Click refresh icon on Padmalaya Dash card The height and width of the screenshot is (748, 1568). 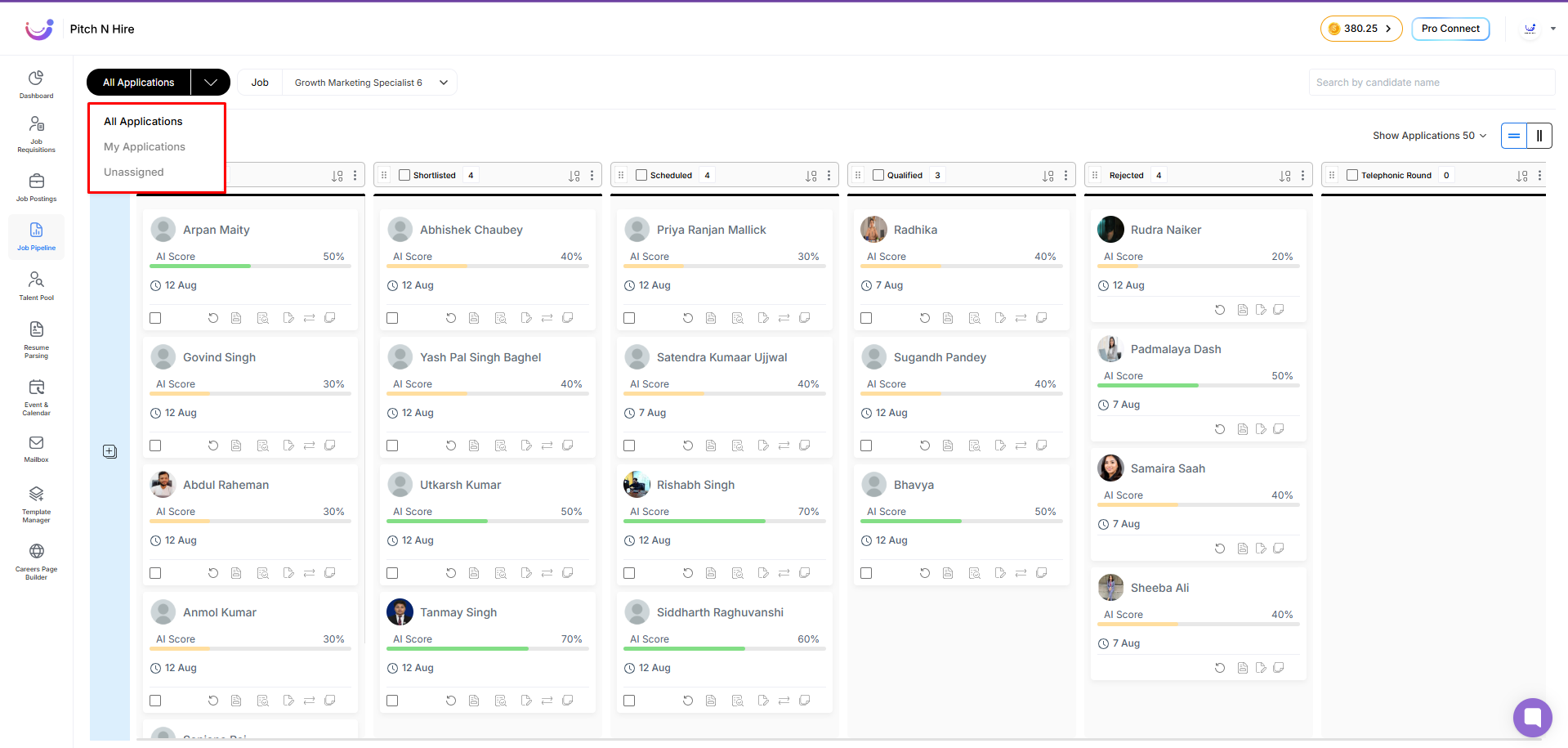pyautogui.click(x=1220, y=429)
